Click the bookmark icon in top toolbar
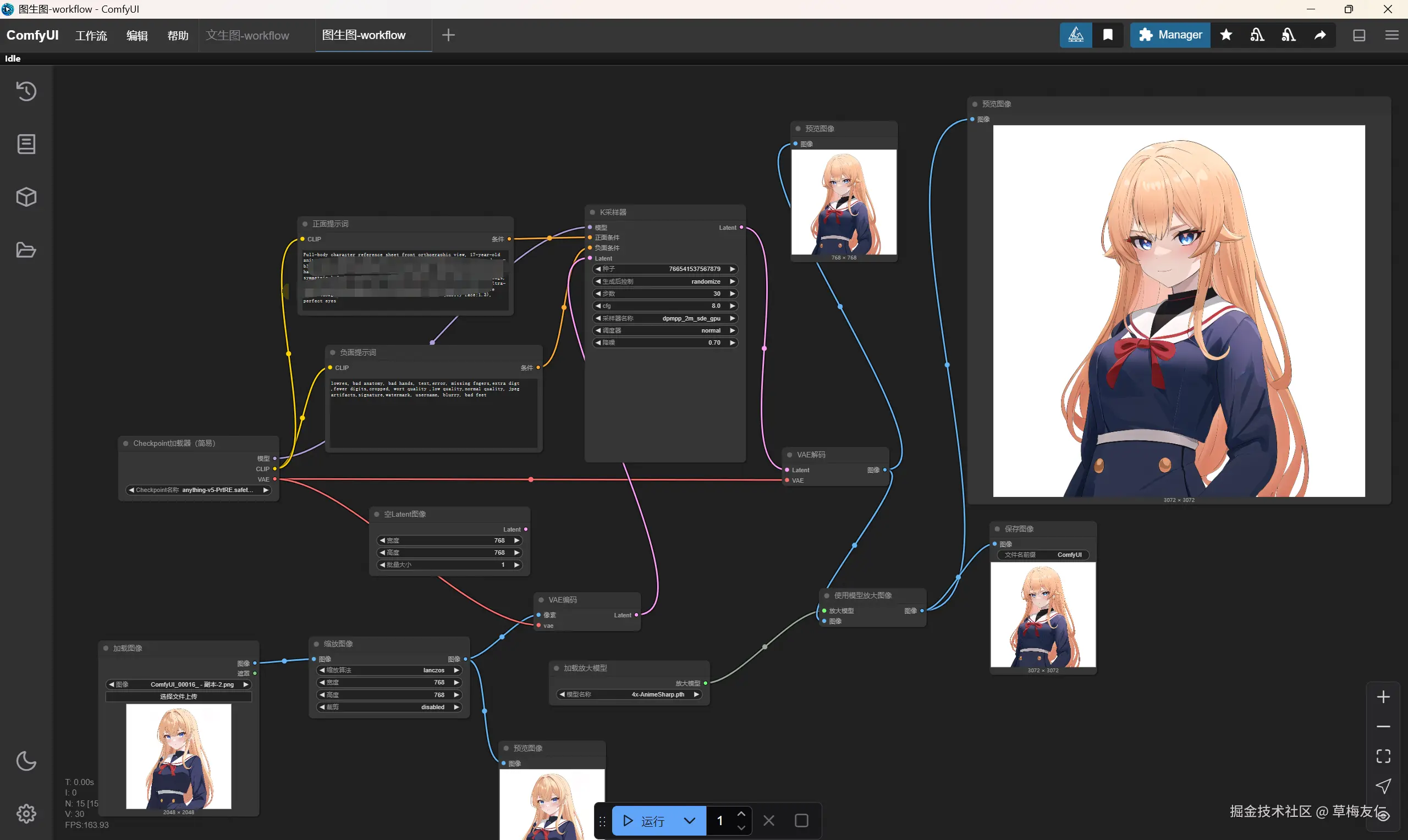This screenshot has width=1408, height=840. (x=1107, y=35)
